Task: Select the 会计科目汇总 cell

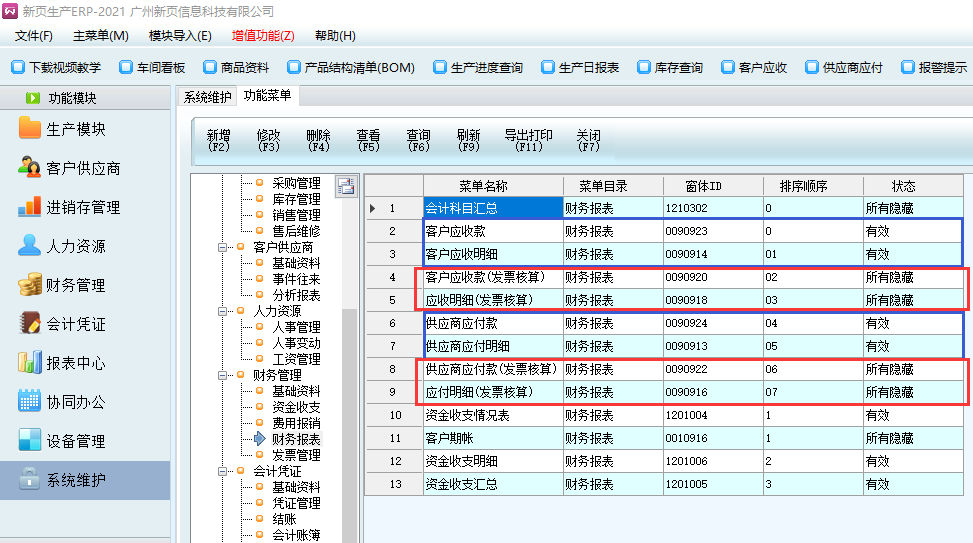Action: coord(493,208)
